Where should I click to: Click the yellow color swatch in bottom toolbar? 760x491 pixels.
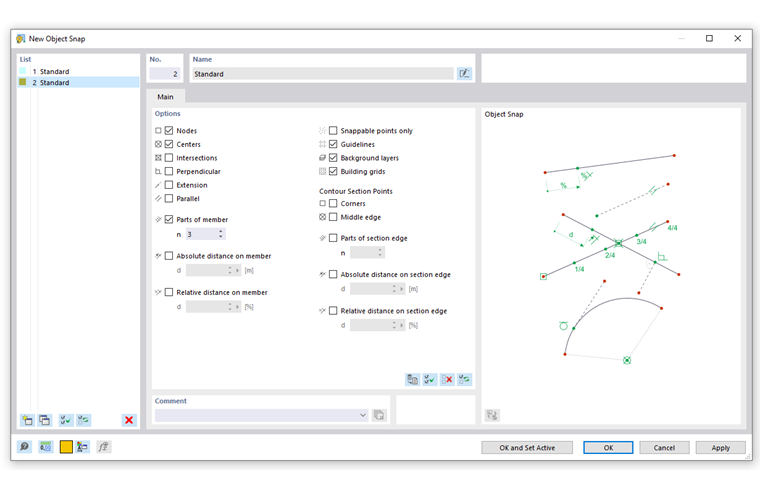click(x=66, y=447)
